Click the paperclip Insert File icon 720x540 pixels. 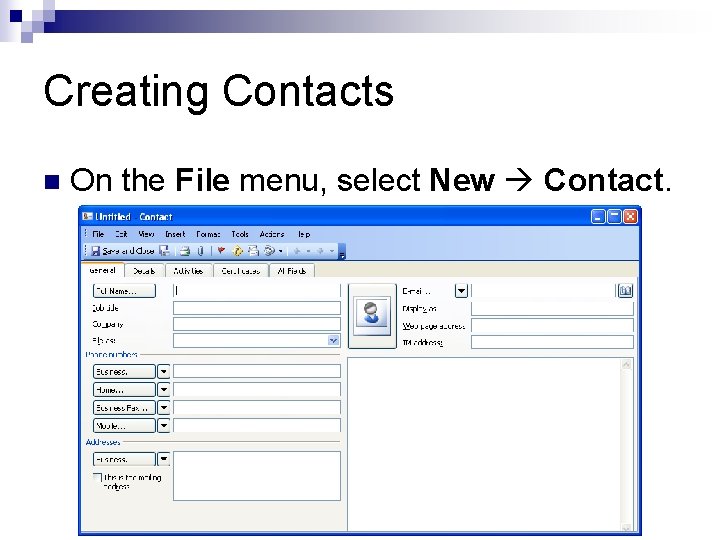click(x=201, y=251)
